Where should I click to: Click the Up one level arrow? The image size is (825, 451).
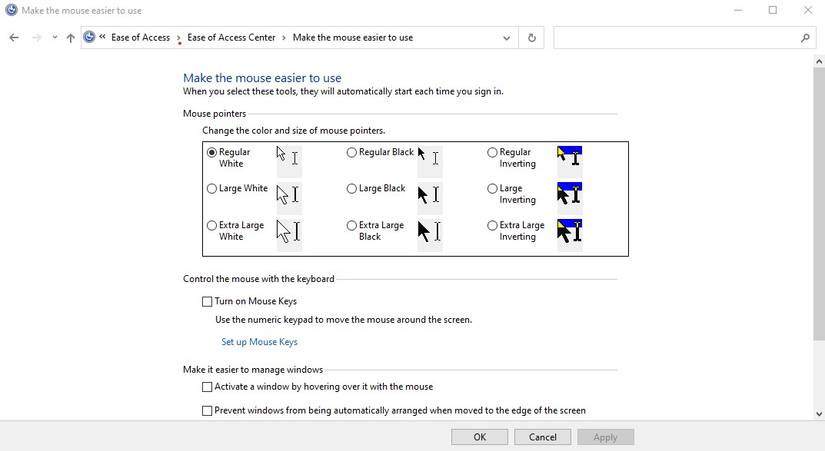[70, 38]
